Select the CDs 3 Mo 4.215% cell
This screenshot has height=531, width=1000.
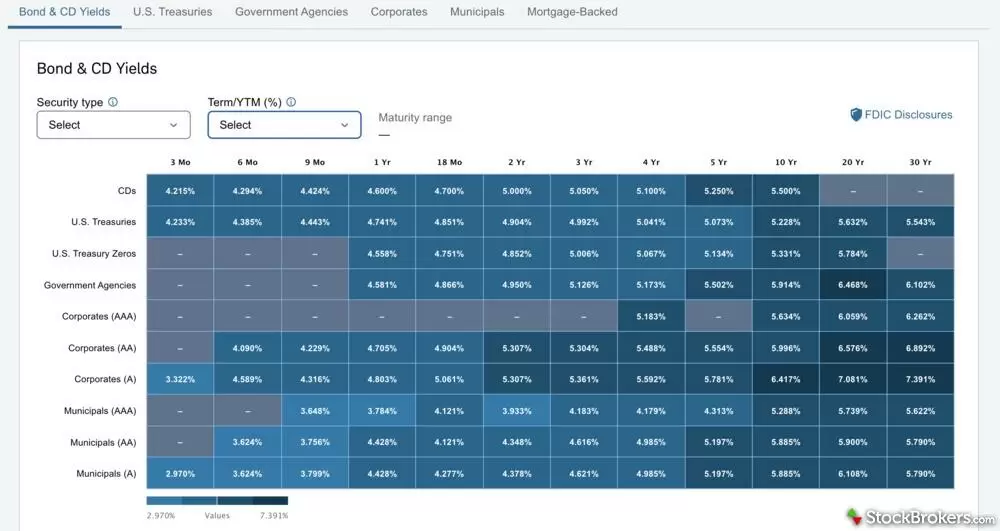click(180, 191)
